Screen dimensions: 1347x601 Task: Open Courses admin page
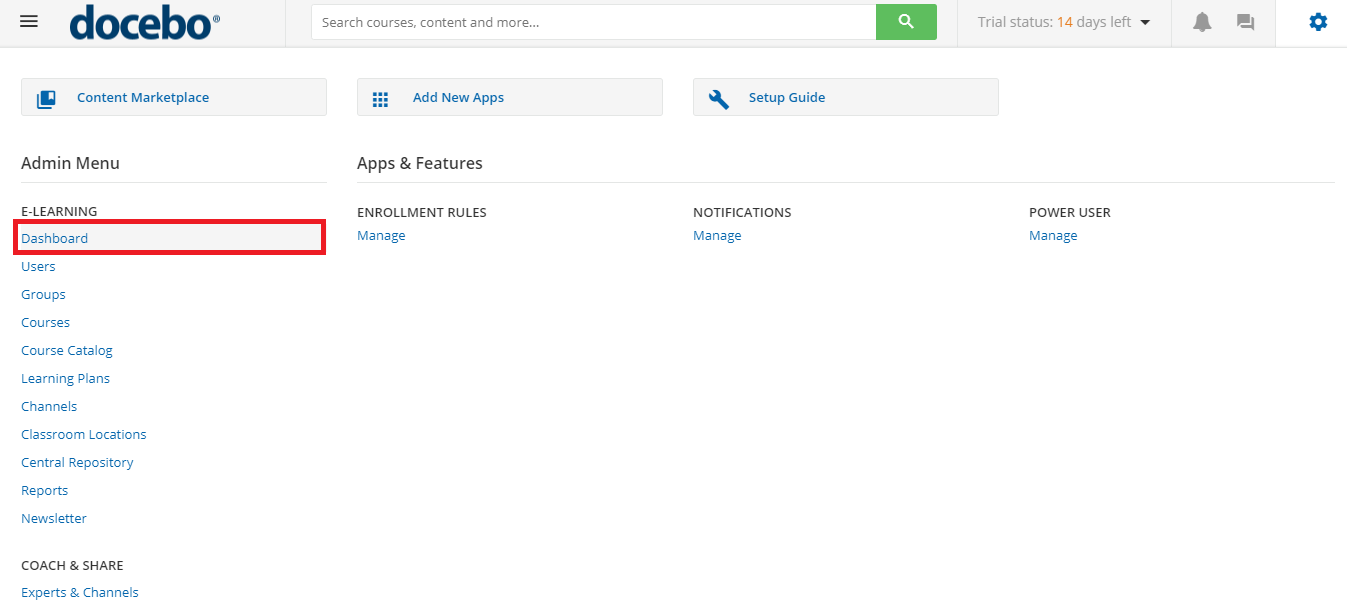coord(45,322)
